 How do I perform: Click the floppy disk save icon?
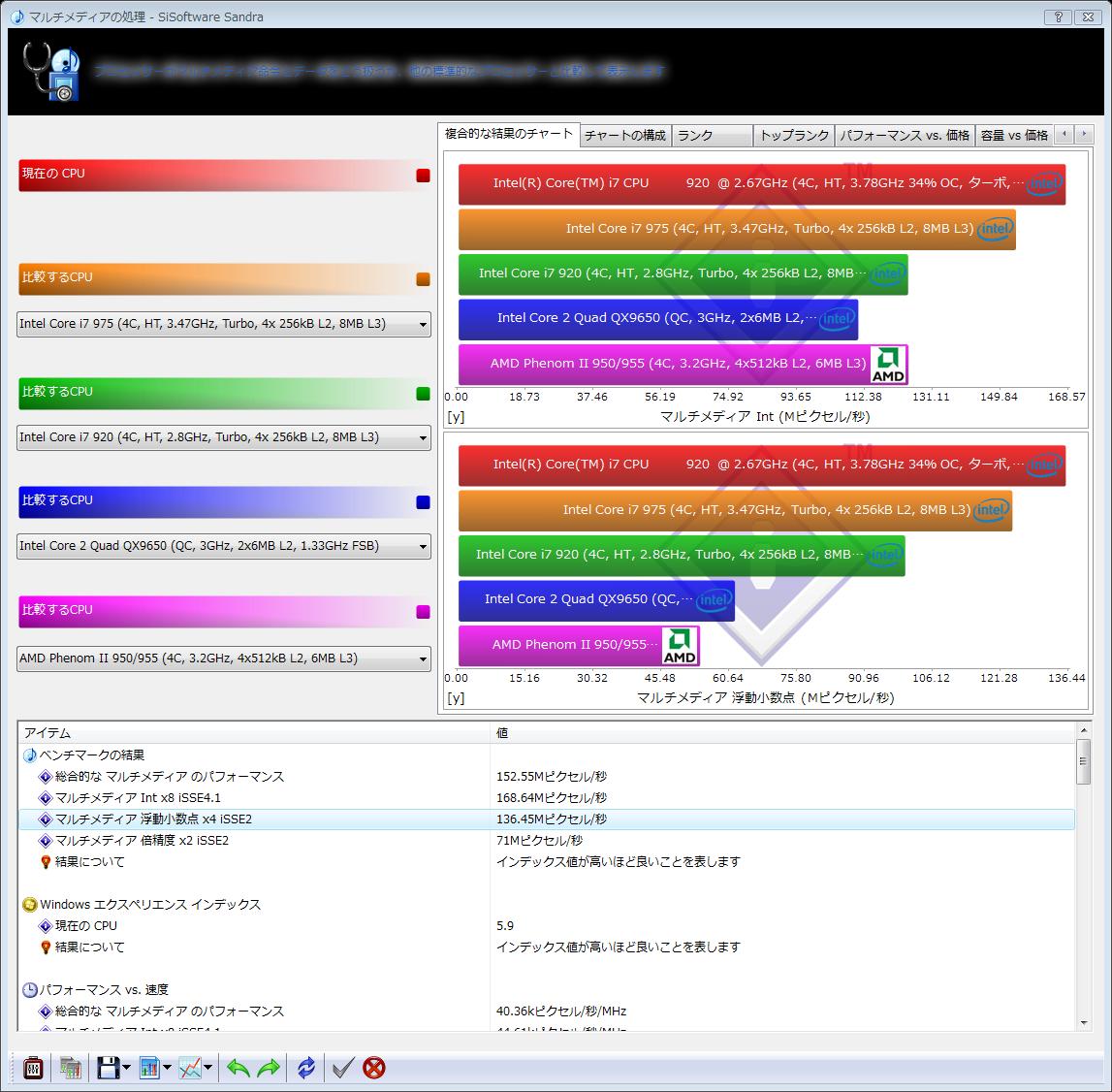pyautogui.click(x=108, y=1067)
